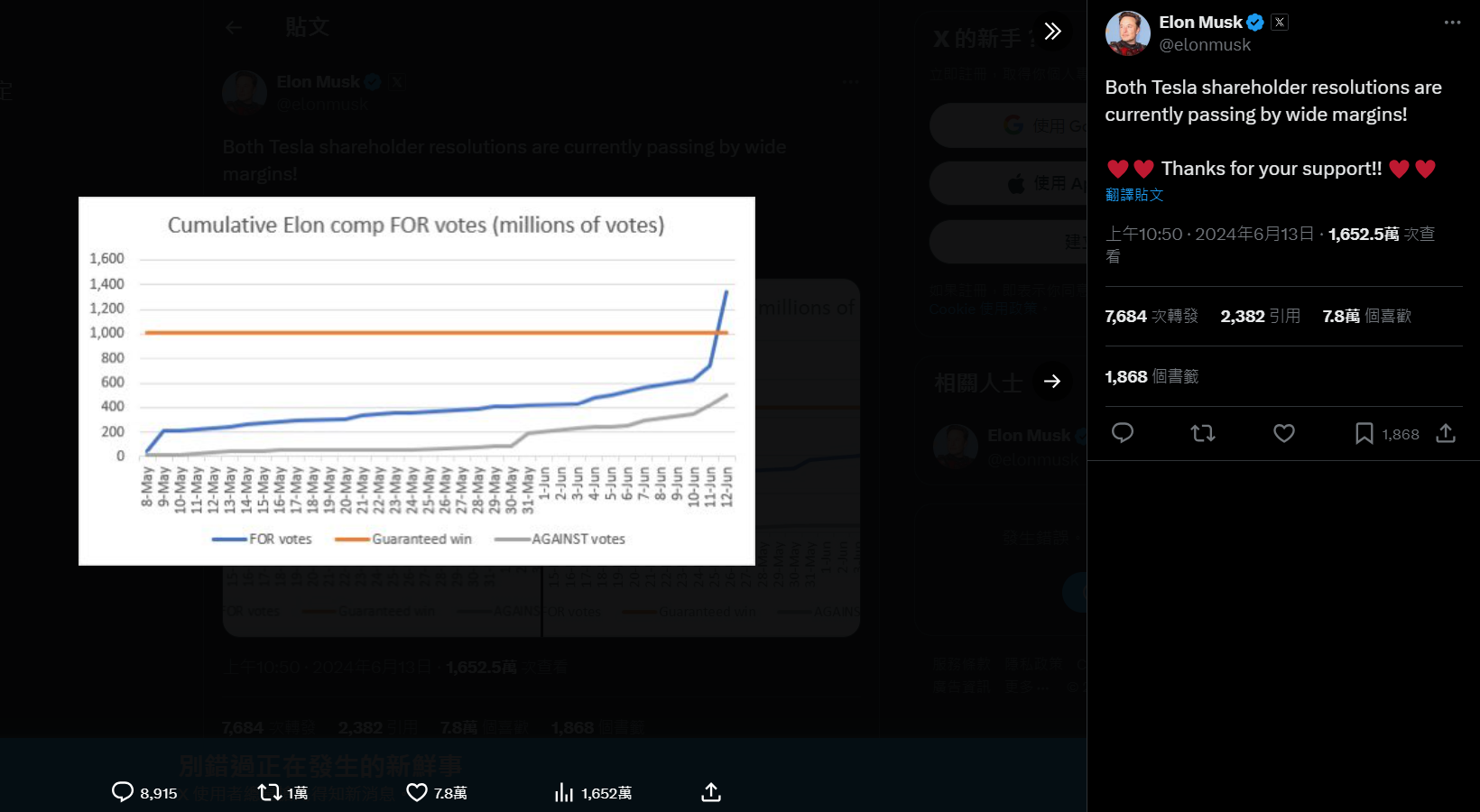Open the three-dot more options menu
Image resolution: width=1480 pixels, height=812 pixels.
1452,23
